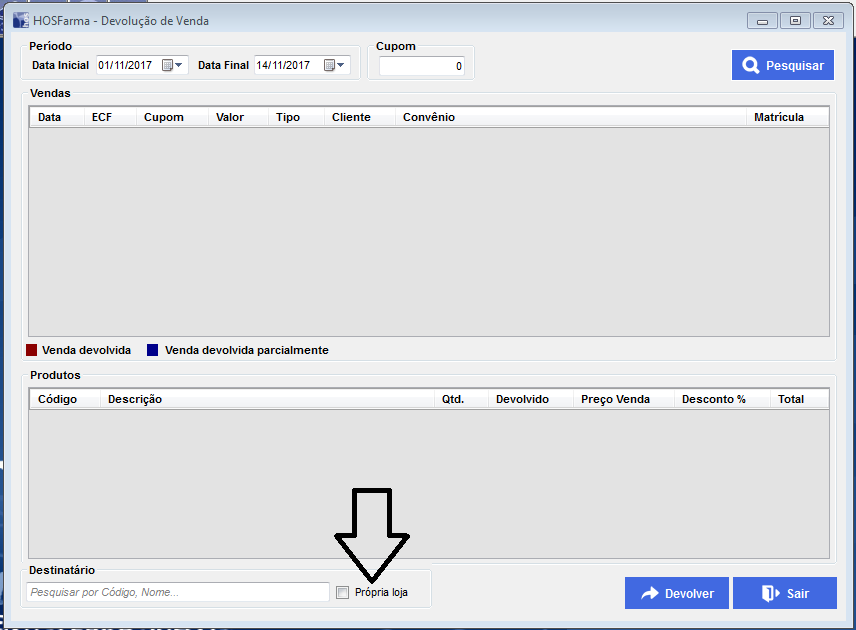This screenshot has width=856, height=630.
Task: Sort products by Descrição column header
Action: [135, 399]
